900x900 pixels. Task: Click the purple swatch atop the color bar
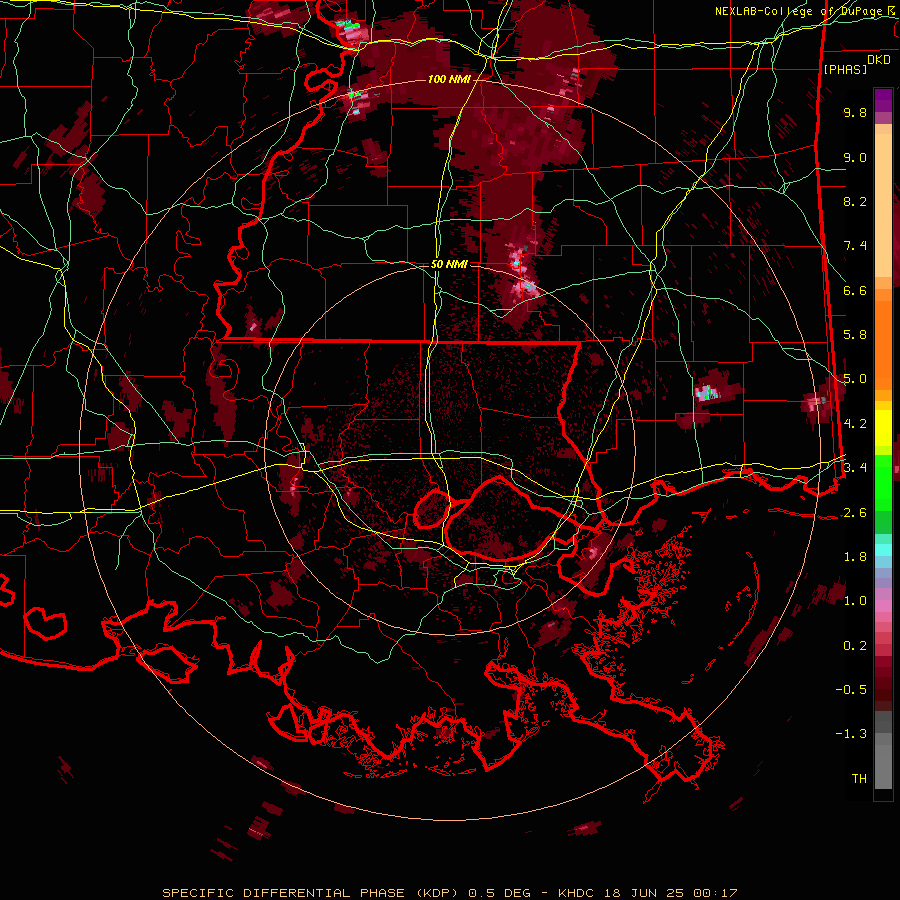883,100
